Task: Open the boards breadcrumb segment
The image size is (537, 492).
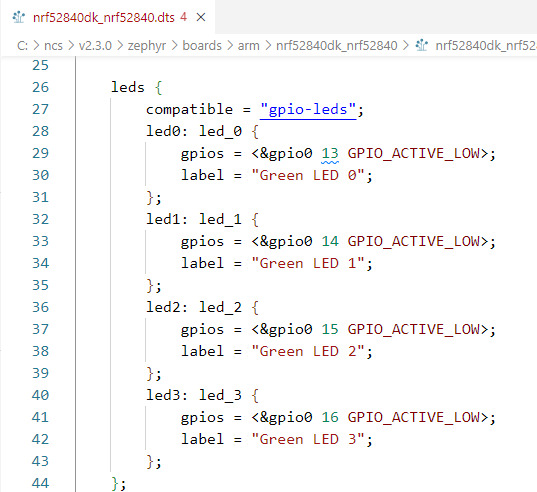Action: point(202,46)
